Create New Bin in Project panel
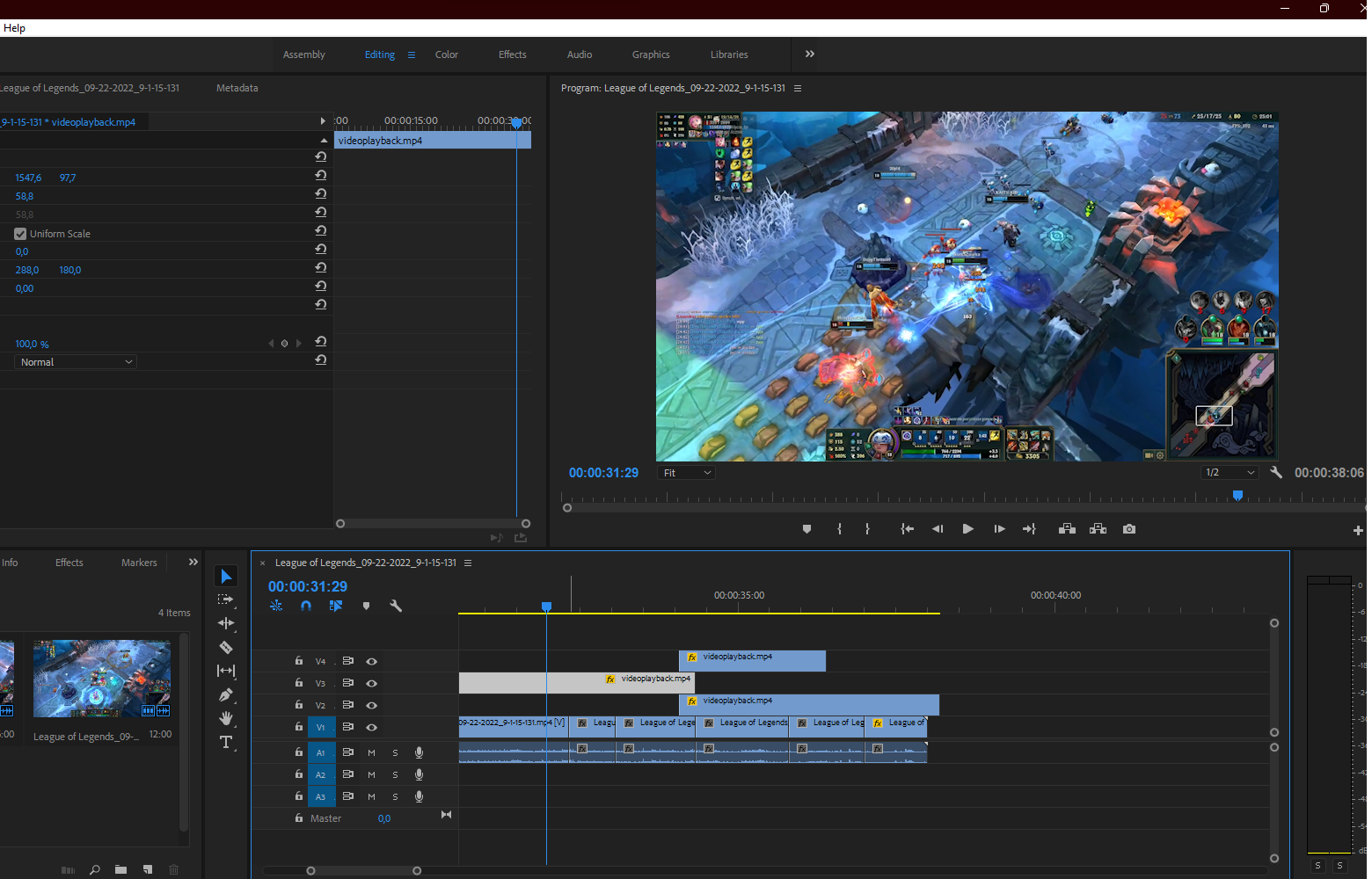1372x879 pixels. 120,869
